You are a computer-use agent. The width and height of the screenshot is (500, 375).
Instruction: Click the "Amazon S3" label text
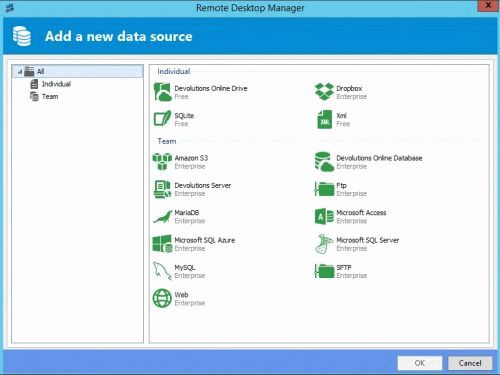191,158
